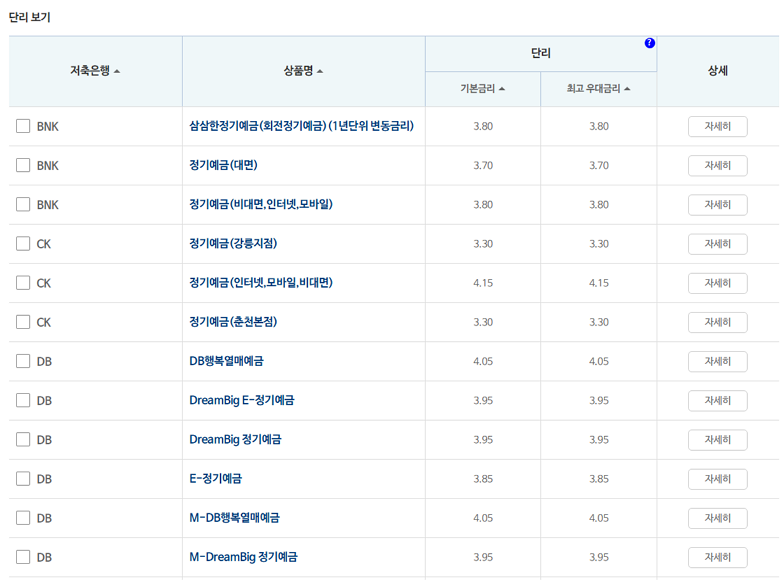784x580 pixels.
Task: Check the DreamBig 정기예금 row checkbox
Action: click(x=23, y=440)
